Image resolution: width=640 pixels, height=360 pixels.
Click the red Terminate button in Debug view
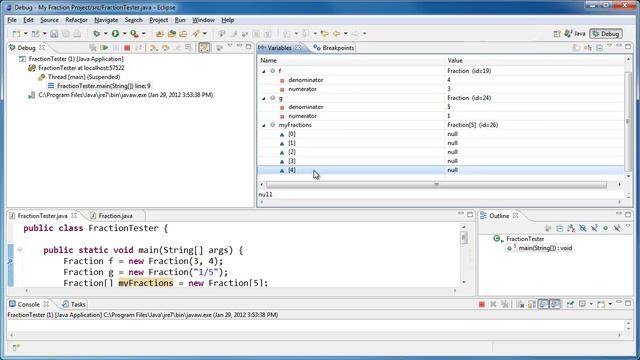click(x=127, y=48)
